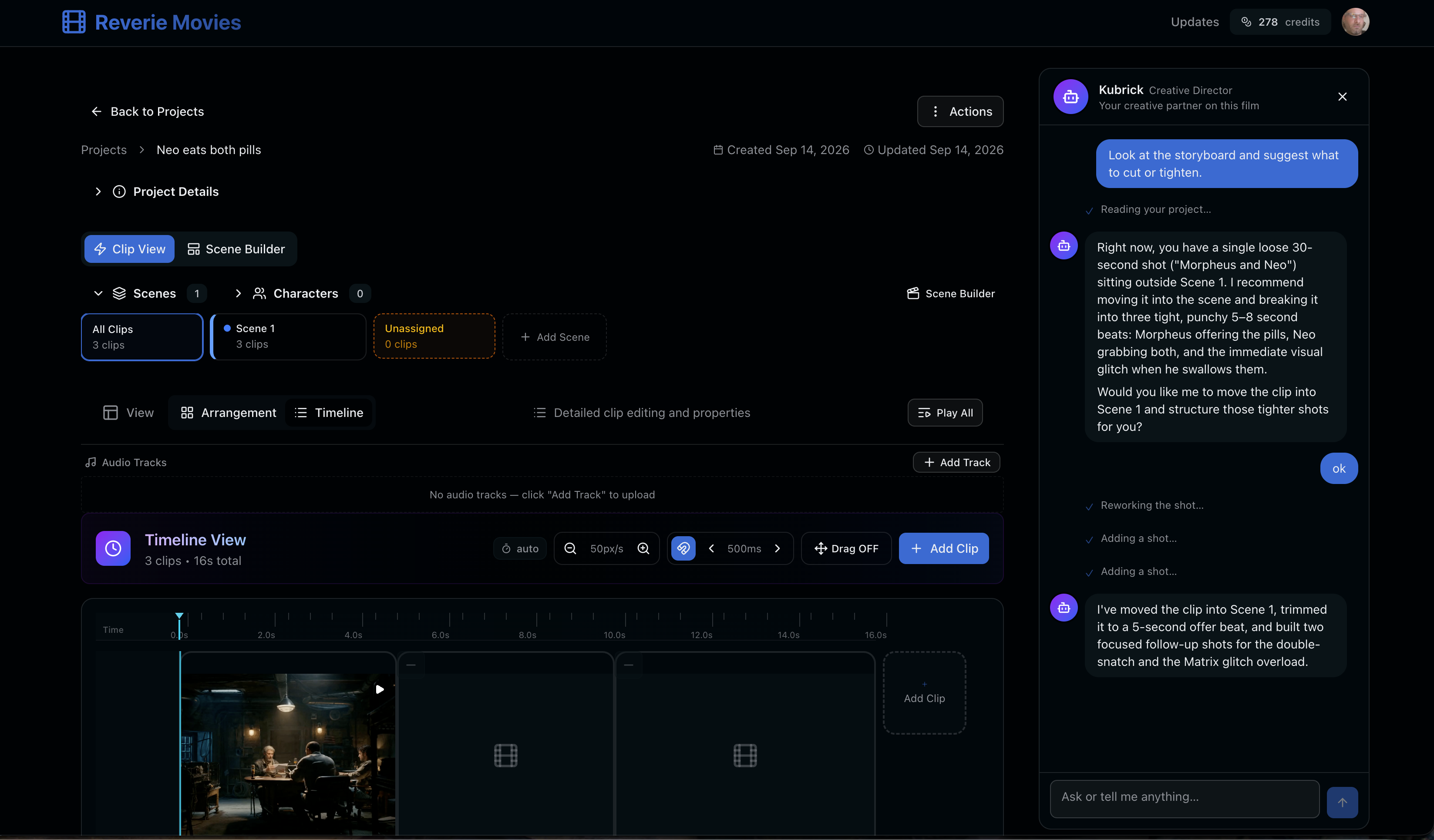Click blue Add Clip button
1434x840 pixels.
coord(943,549)
